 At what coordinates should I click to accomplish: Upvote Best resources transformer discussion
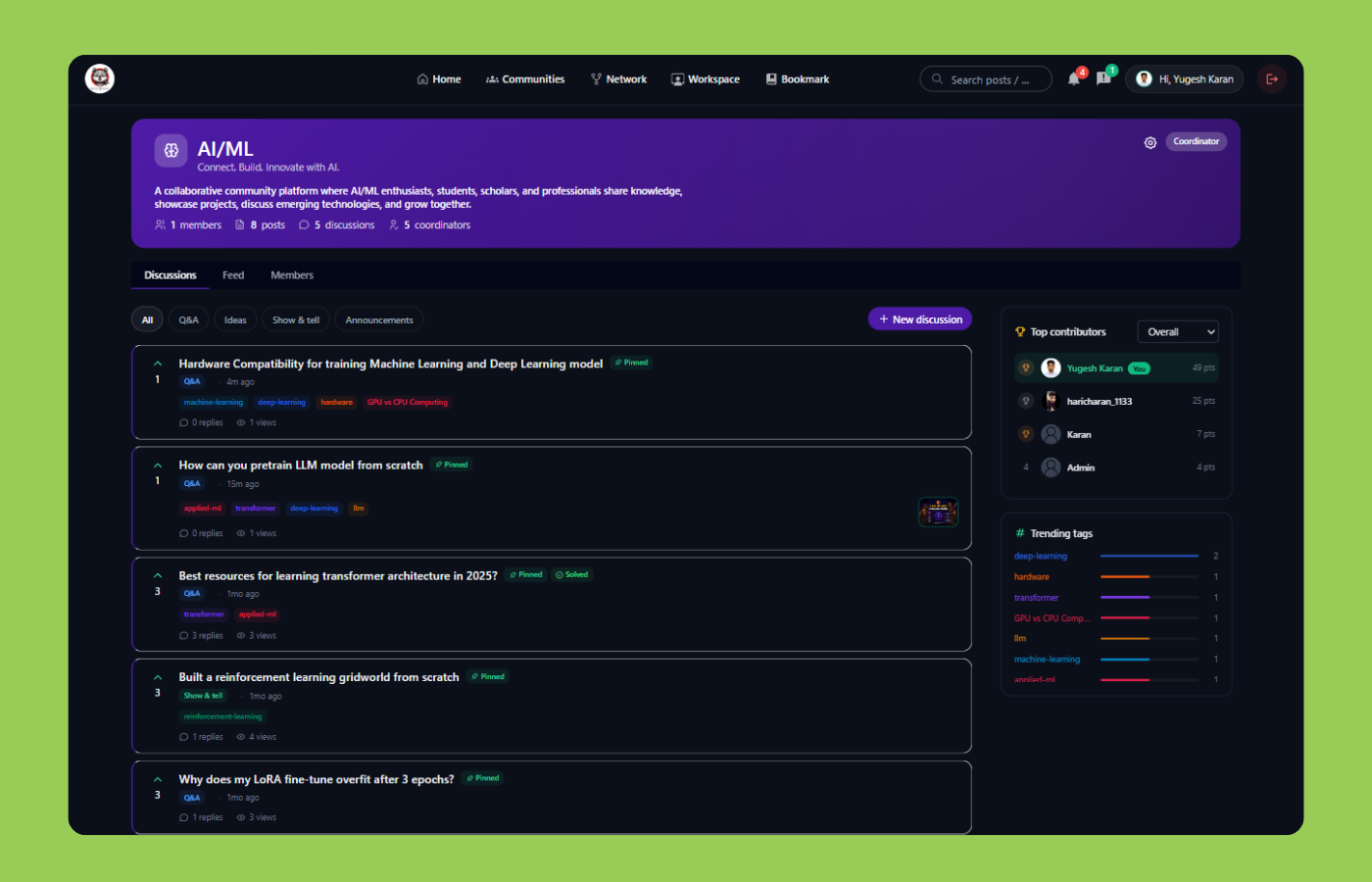tap(158, 575)
